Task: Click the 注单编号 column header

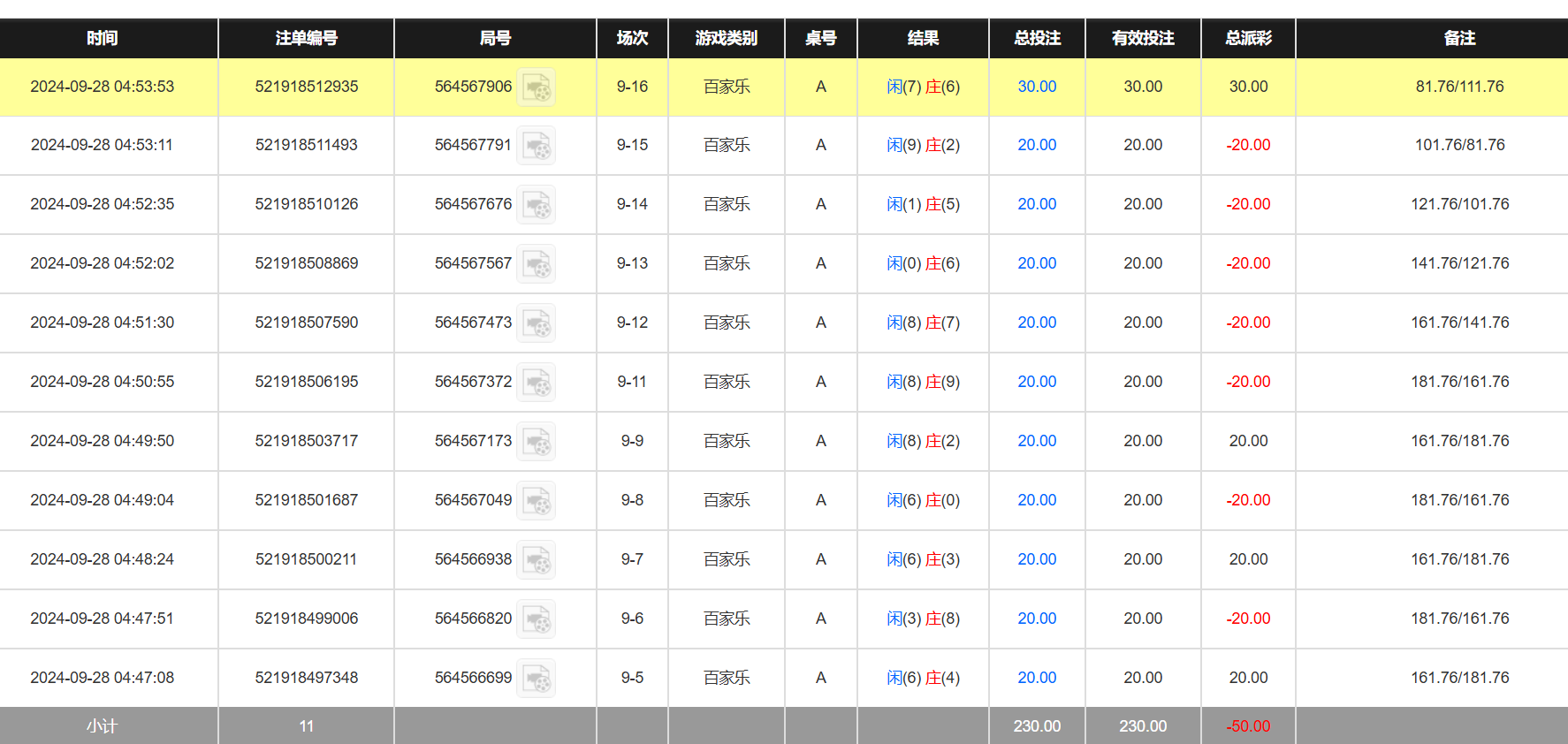Action: pos(306,38)
